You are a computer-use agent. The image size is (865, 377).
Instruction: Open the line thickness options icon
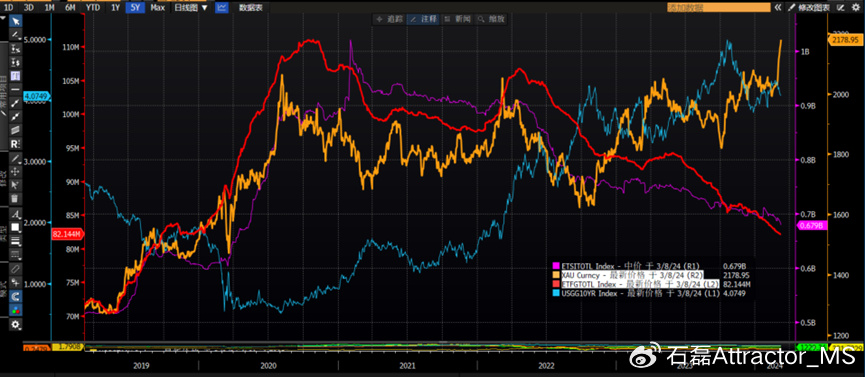click(15, 241)
